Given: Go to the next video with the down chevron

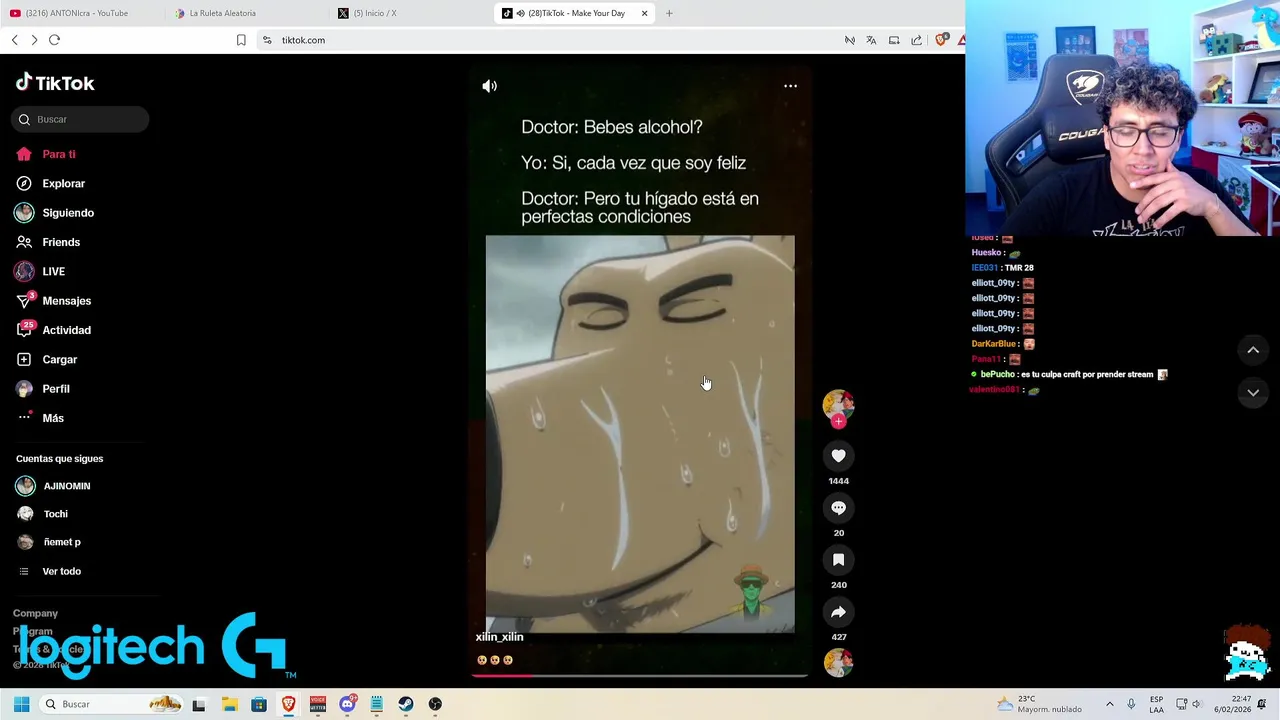Looking at the screenshot, I should [x=1253, y=393].
